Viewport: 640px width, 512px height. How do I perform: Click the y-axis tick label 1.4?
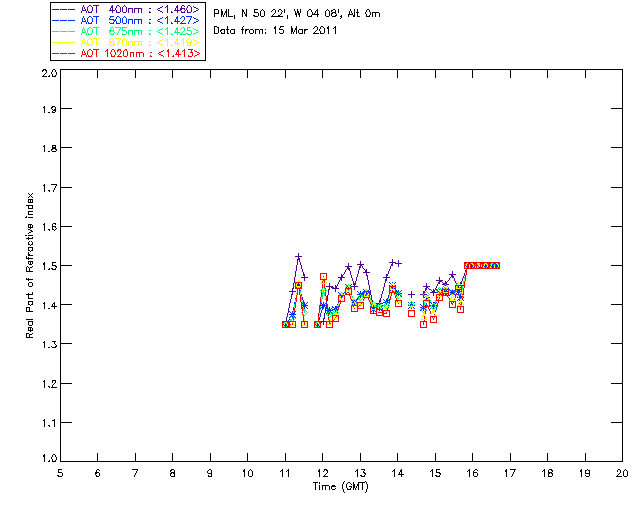pos(49,305)
